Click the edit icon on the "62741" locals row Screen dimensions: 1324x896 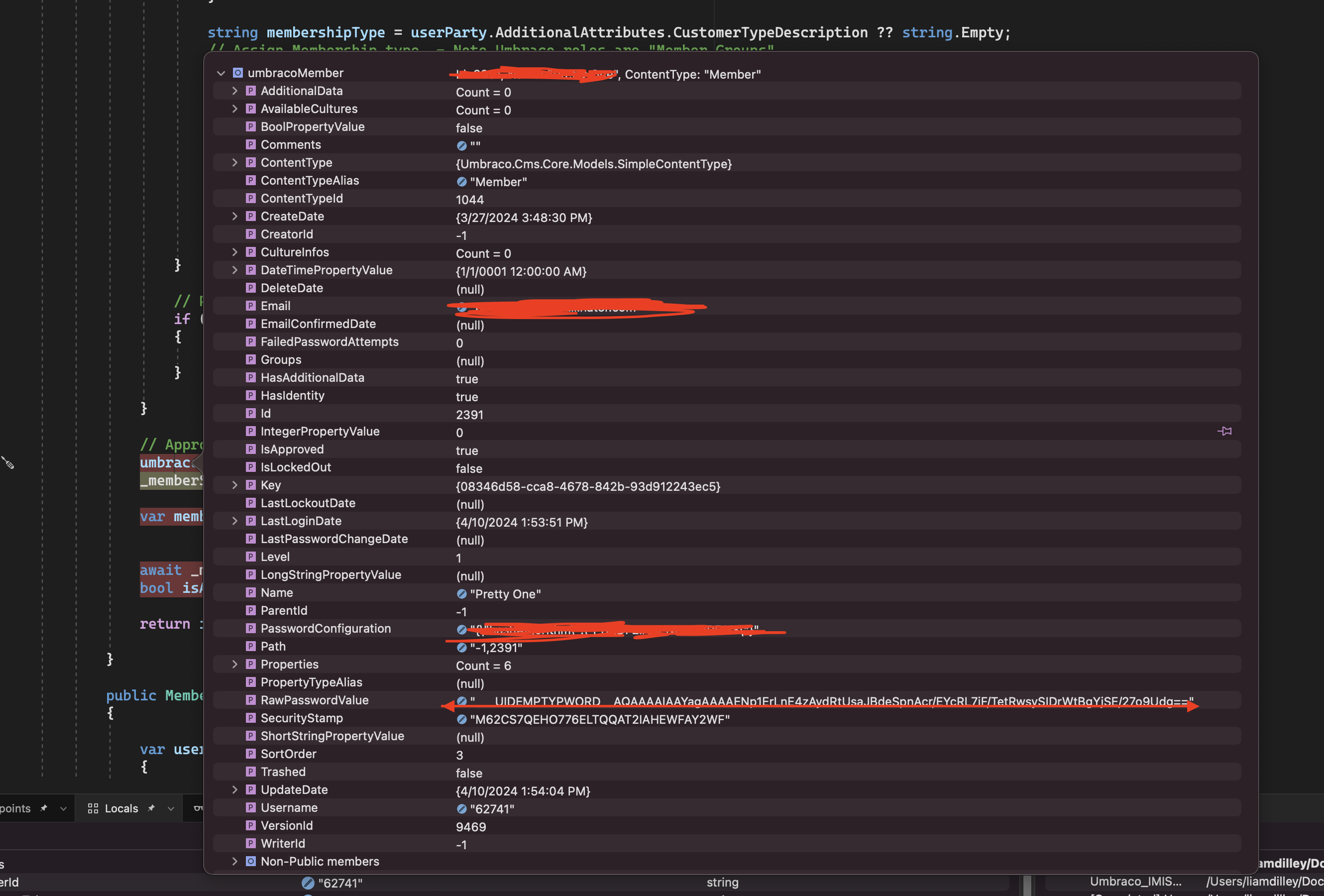308,883
